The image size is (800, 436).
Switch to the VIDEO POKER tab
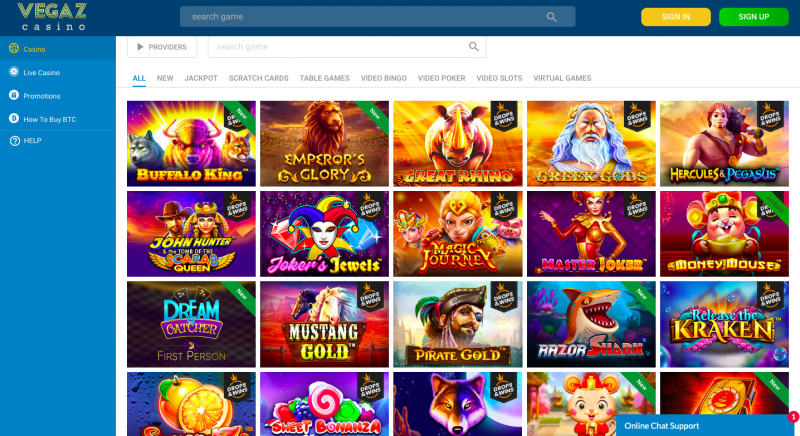click(441, 78)
